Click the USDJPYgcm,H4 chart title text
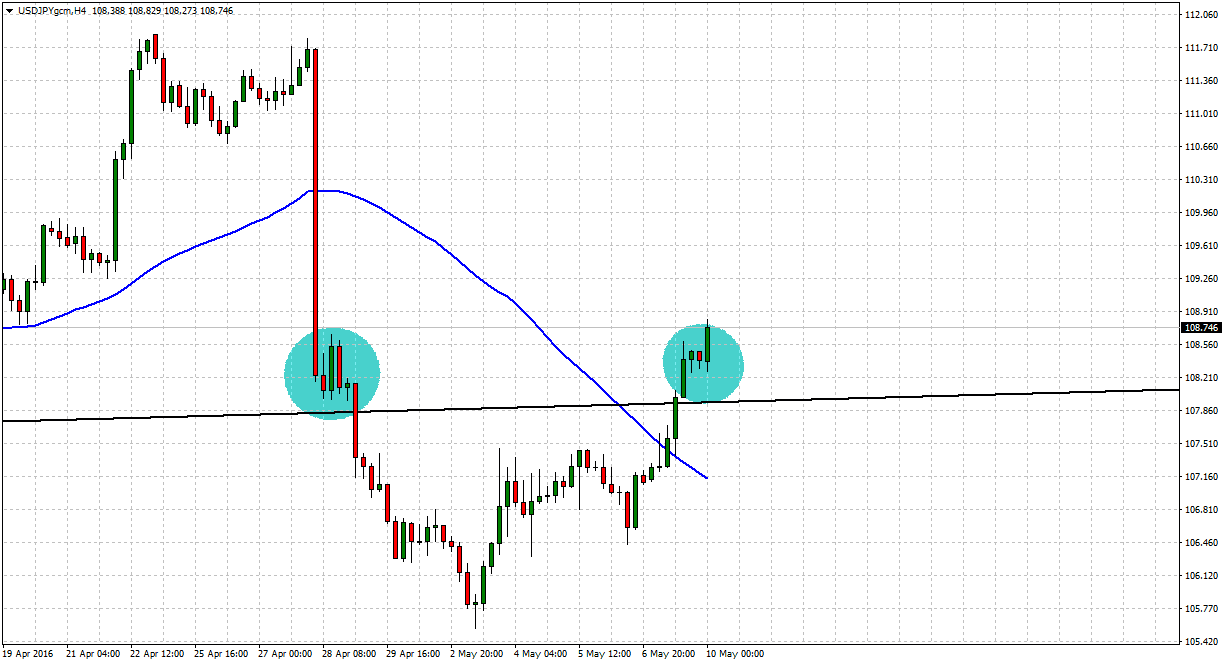This screenshot has width=1222, height=665. point(51,10)
